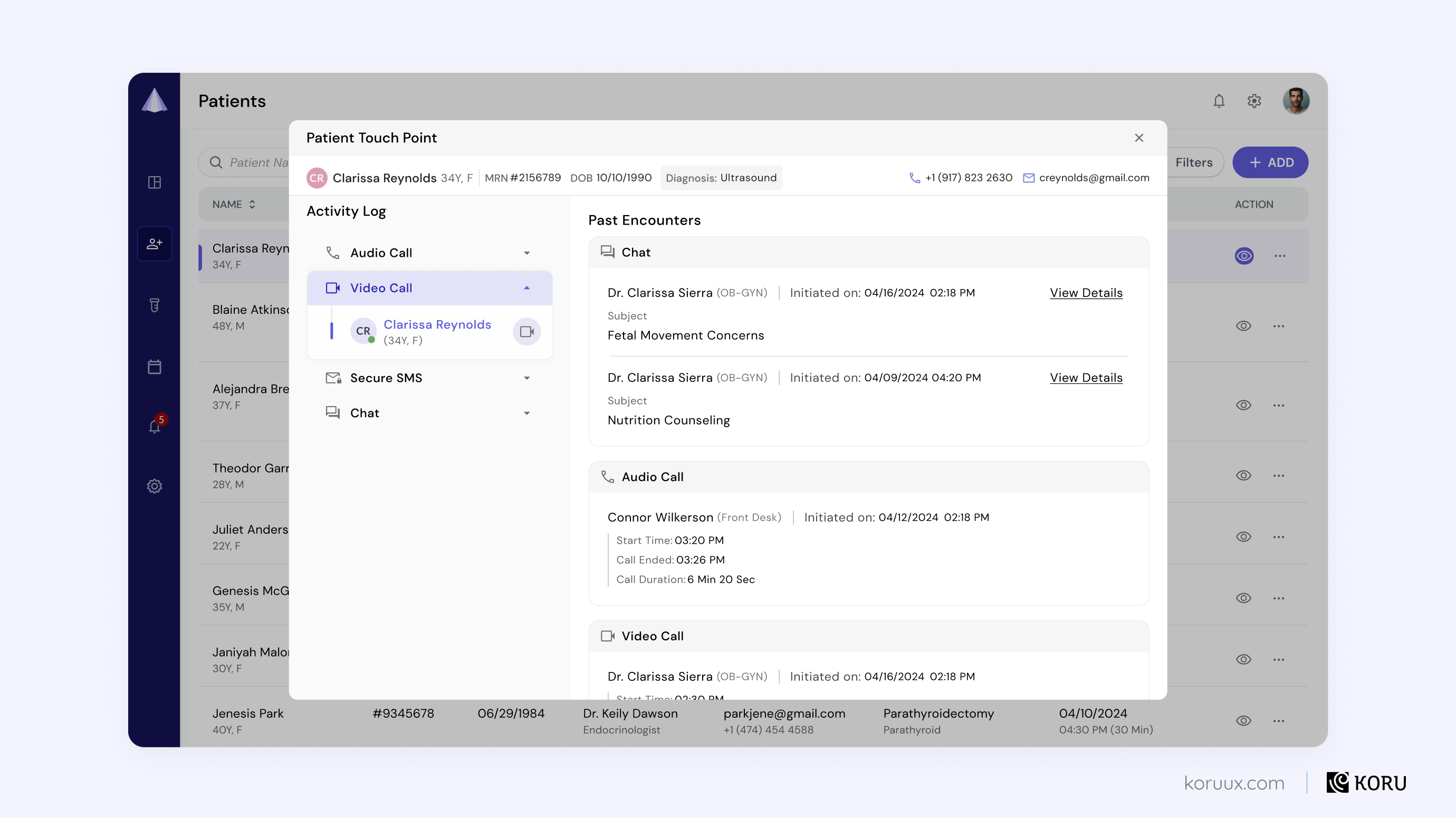Open the add patient sidebar icon
This screenshot has height=818, width=1456.
(x=154, y=244)
